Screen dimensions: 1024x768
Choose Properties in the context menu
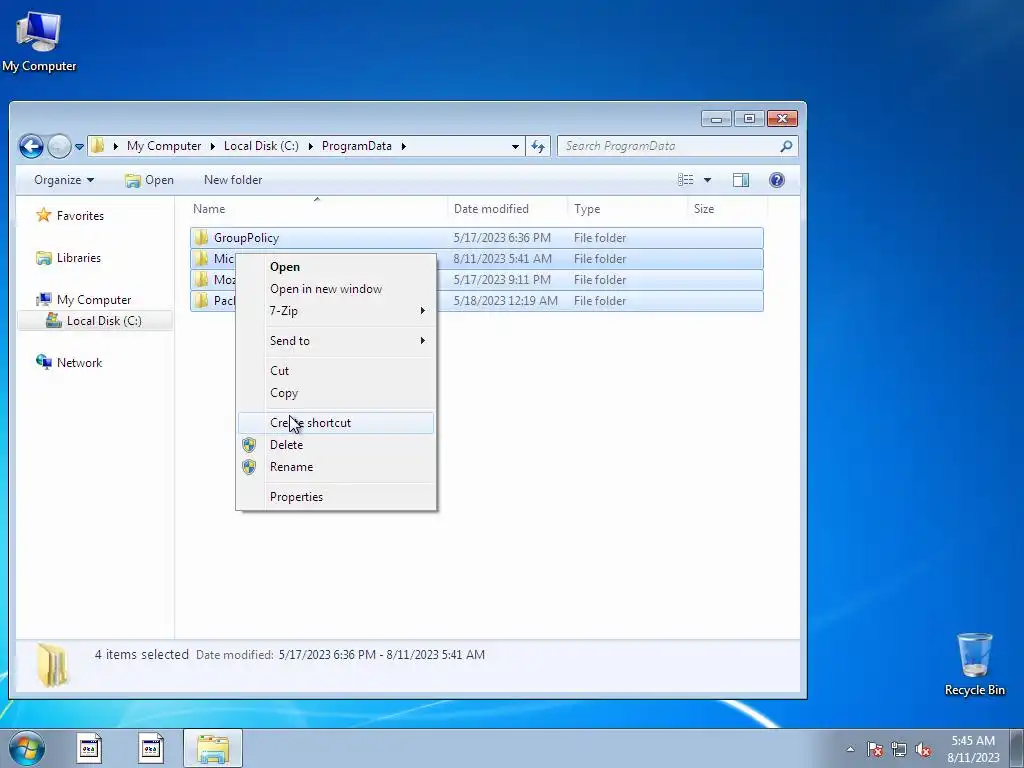click(336, 497)
